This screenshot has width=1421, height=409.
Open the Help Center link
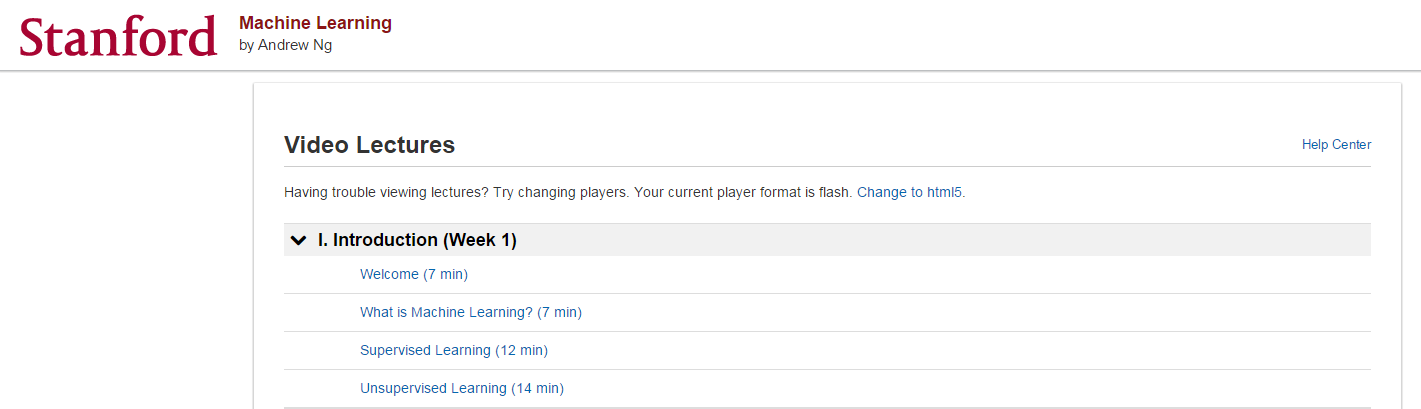pyautogui.click(x=1336, y=145)
